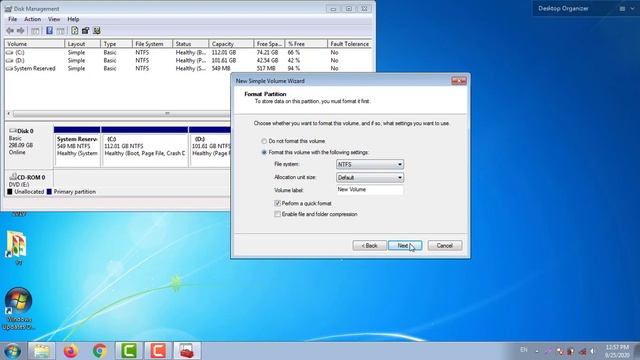Select the System Reserved partition block on Disk 0
Viewport: 640px width, 360px height.
(x=77, y=147)
